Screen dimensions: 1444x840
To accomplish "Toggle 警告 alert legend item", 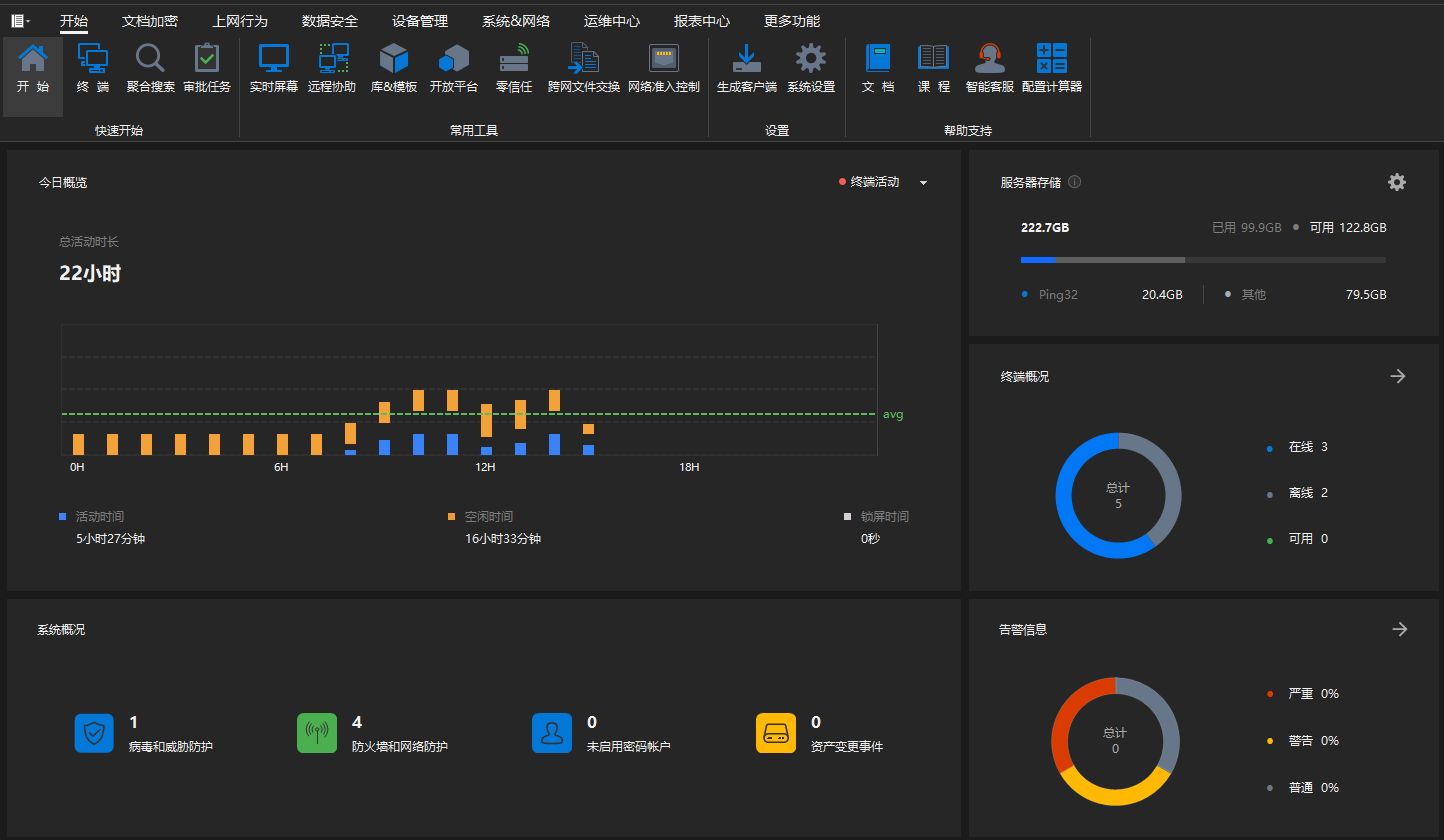I will [x=1303, y=740].
